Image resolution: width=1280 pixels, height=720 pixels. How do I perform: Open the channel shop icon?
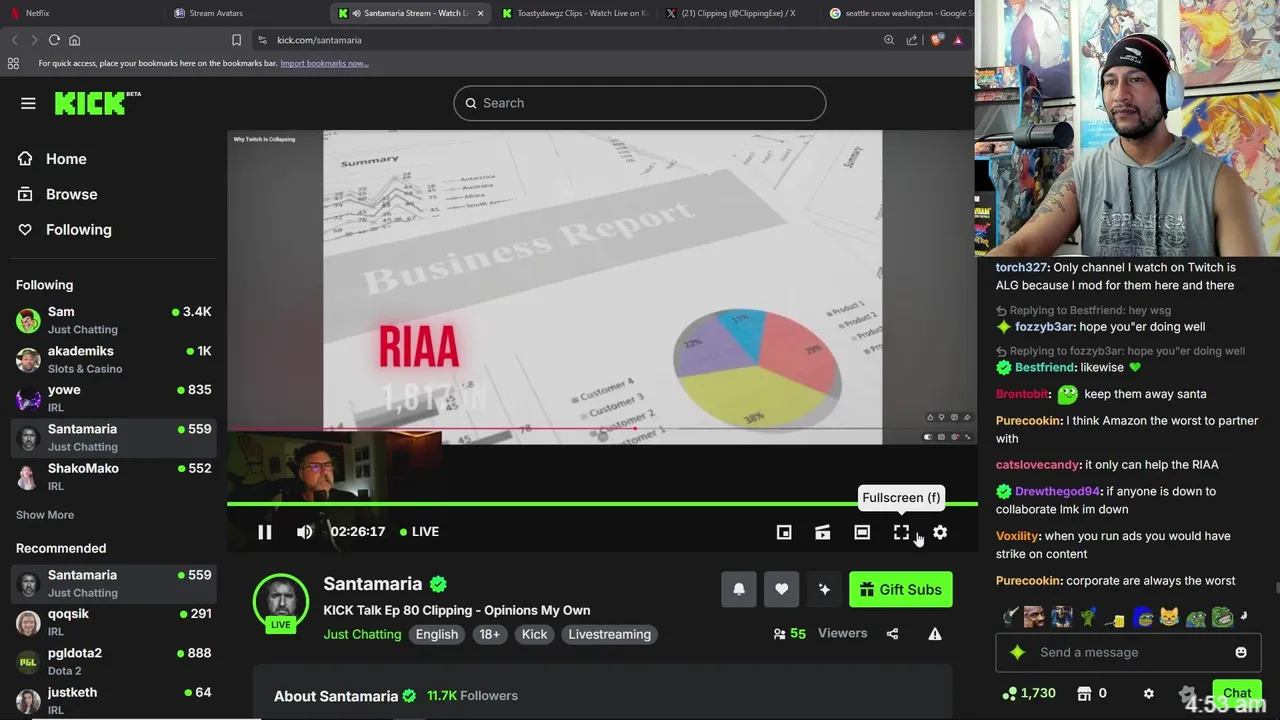click(1084, 693)
